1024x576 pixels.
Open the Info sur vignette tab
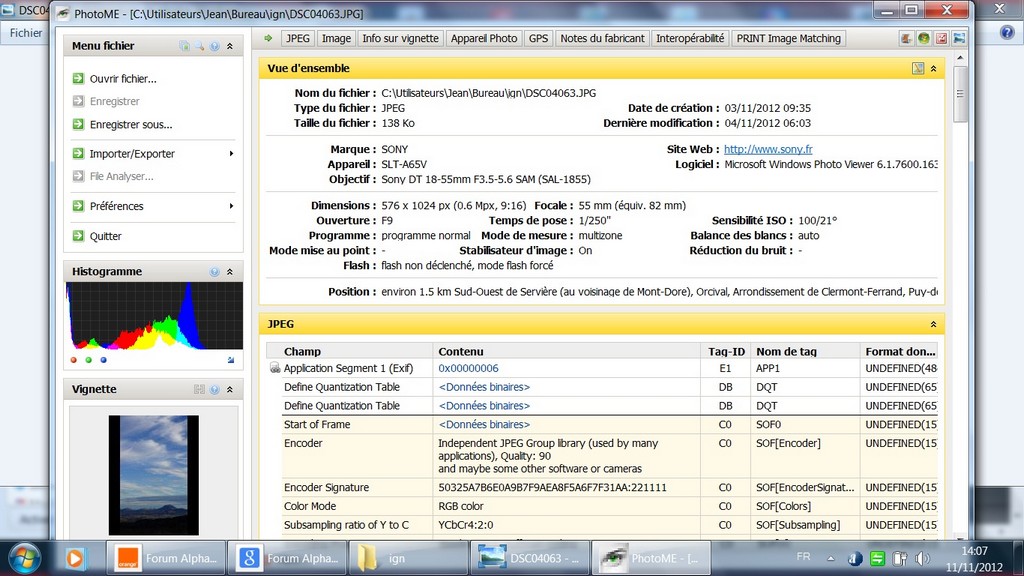click(400, 39)
